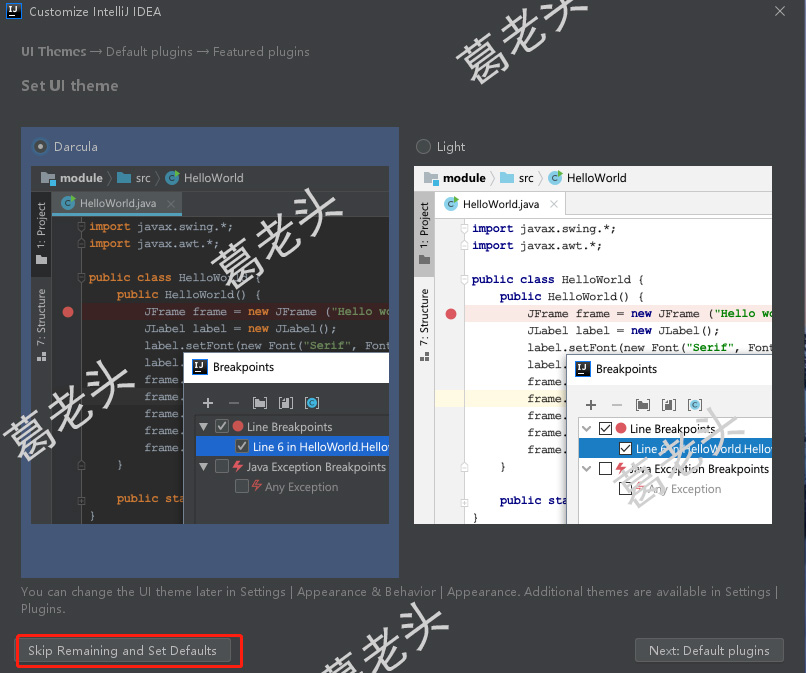Click HelloWorld class icon in Darcula breadcrumb
This screenshot has height=673, width=806.
click(x=172, y=178)
